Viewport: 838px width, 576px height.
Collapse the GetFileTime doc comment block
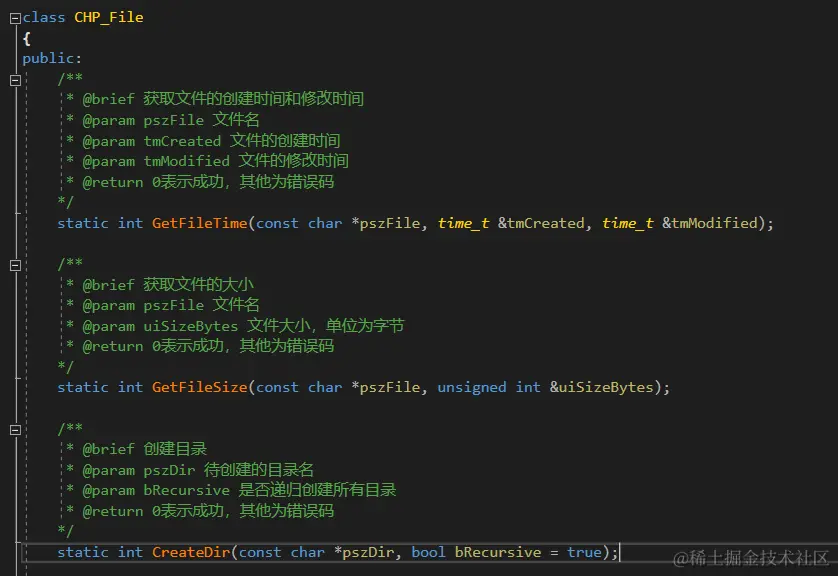coord(15,80)
